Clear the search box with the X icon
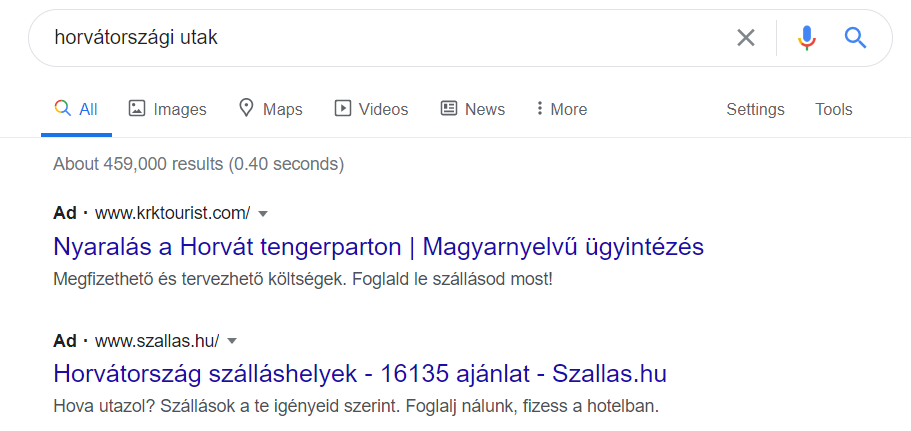The width and height of the screenshot is (911, 431). click(x=746, y=38)
